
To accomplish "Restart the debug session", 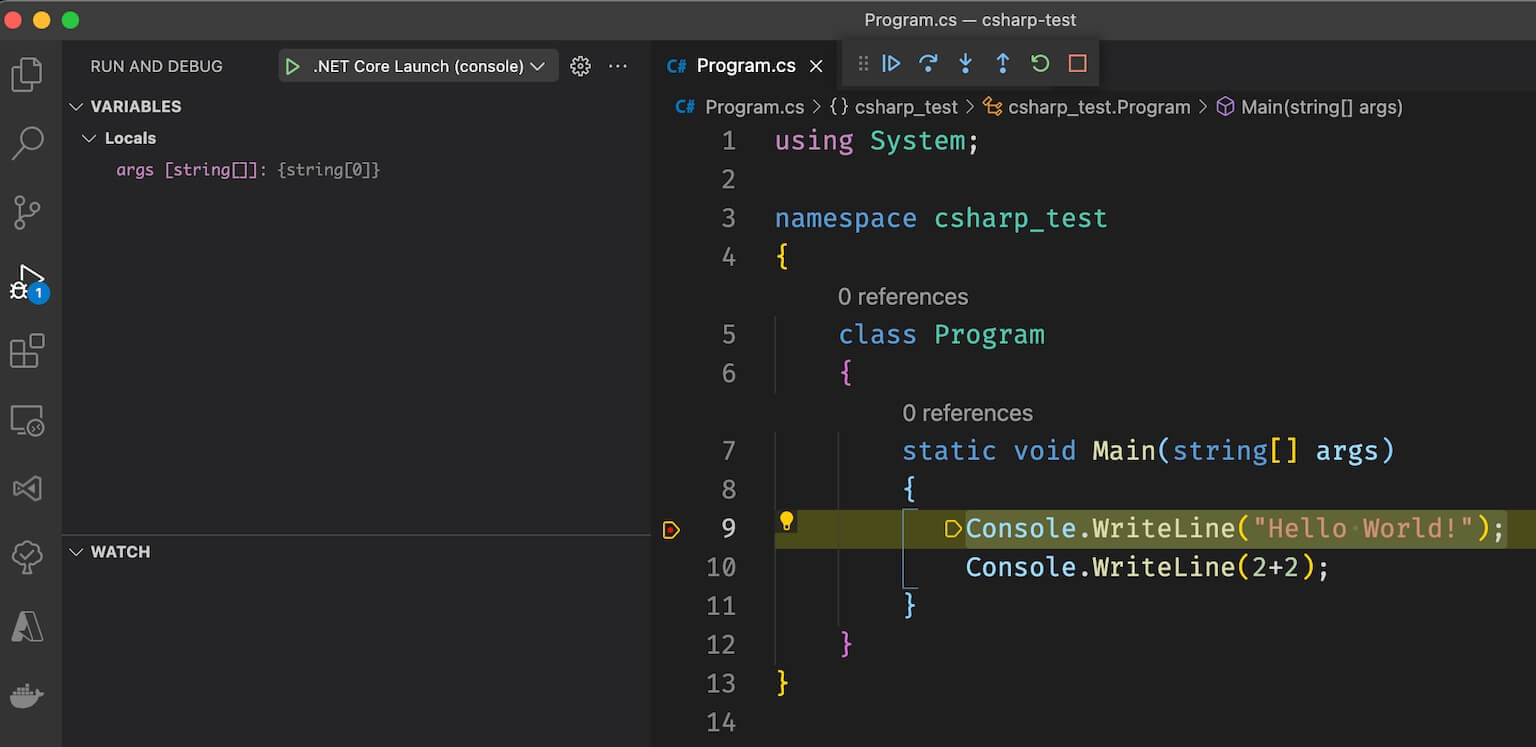I will (1039, 63).
